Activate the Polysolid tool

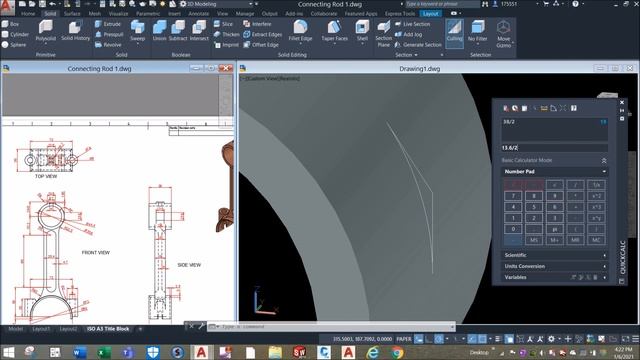pos(46,31)
